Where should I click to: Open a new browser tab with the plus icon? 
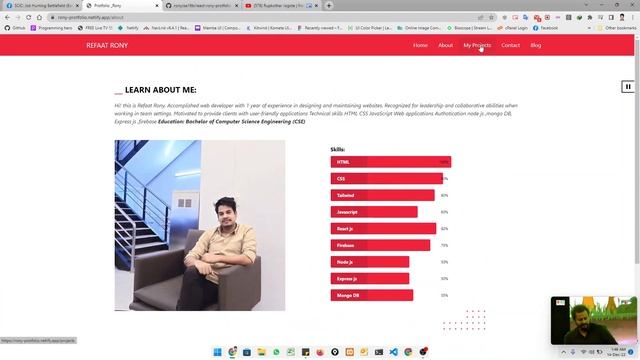(329, 6)
